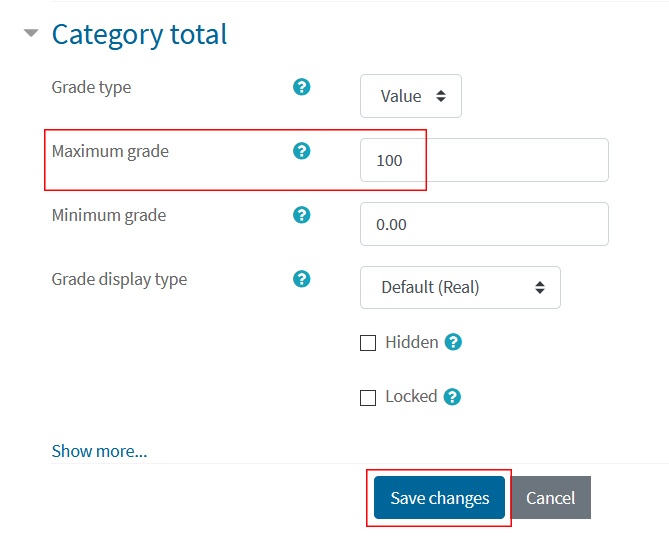The height and width of the screenshot is (539, 669).
Task: Click the Hidden label text
Action: click(x=412, y=342)
